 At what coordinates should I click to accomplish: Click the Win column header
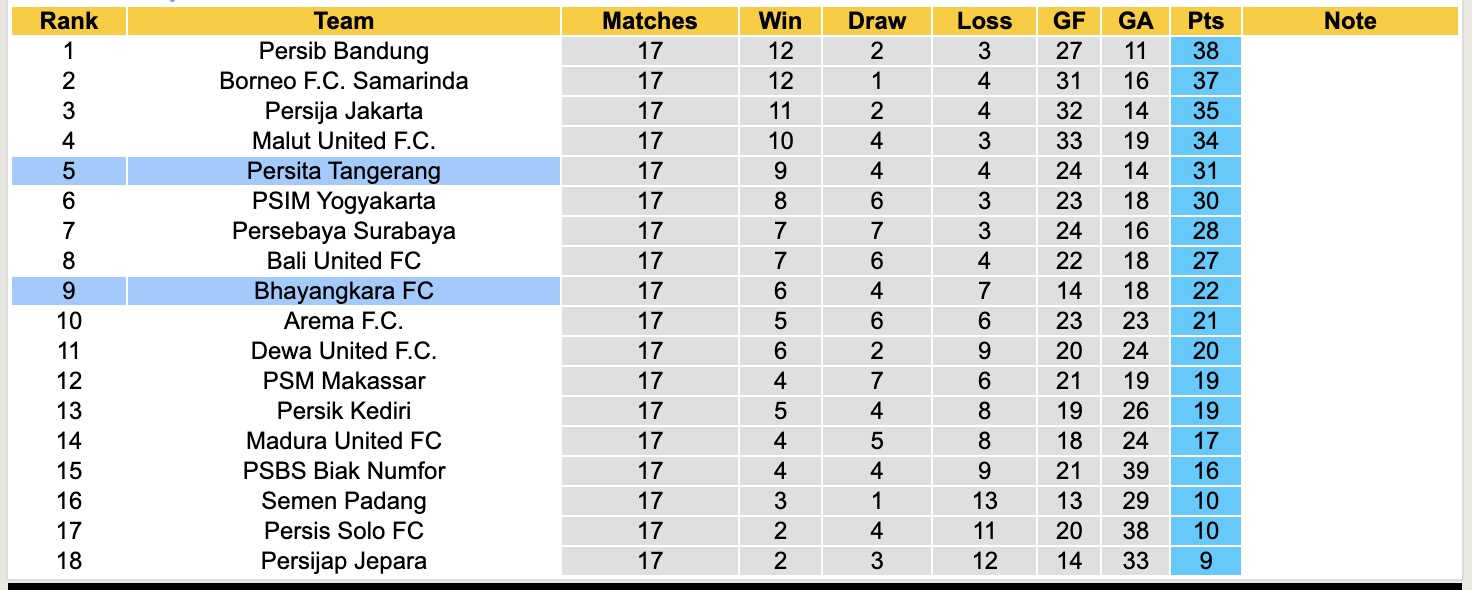[x=780, y=21]
